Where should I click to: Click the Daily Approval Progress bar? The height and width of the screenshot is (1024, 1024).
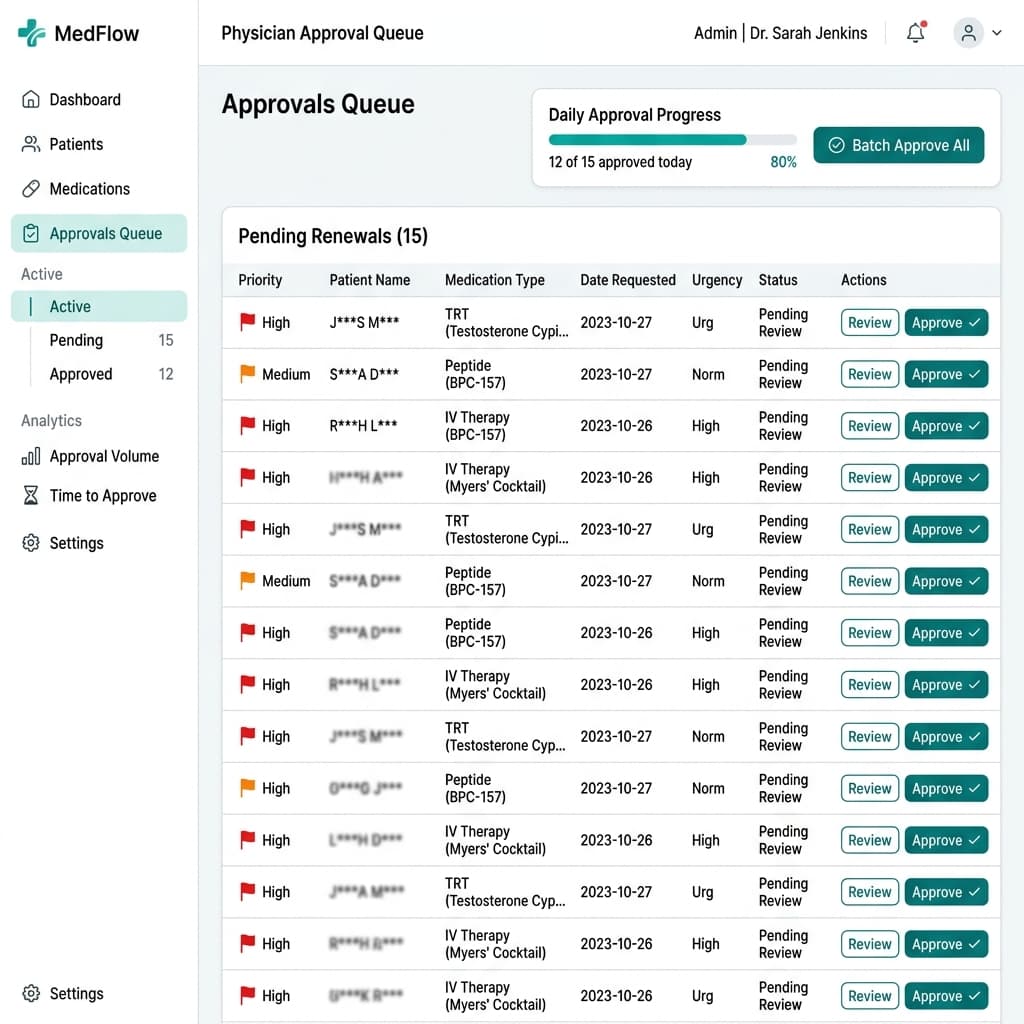tap(672, 139)
